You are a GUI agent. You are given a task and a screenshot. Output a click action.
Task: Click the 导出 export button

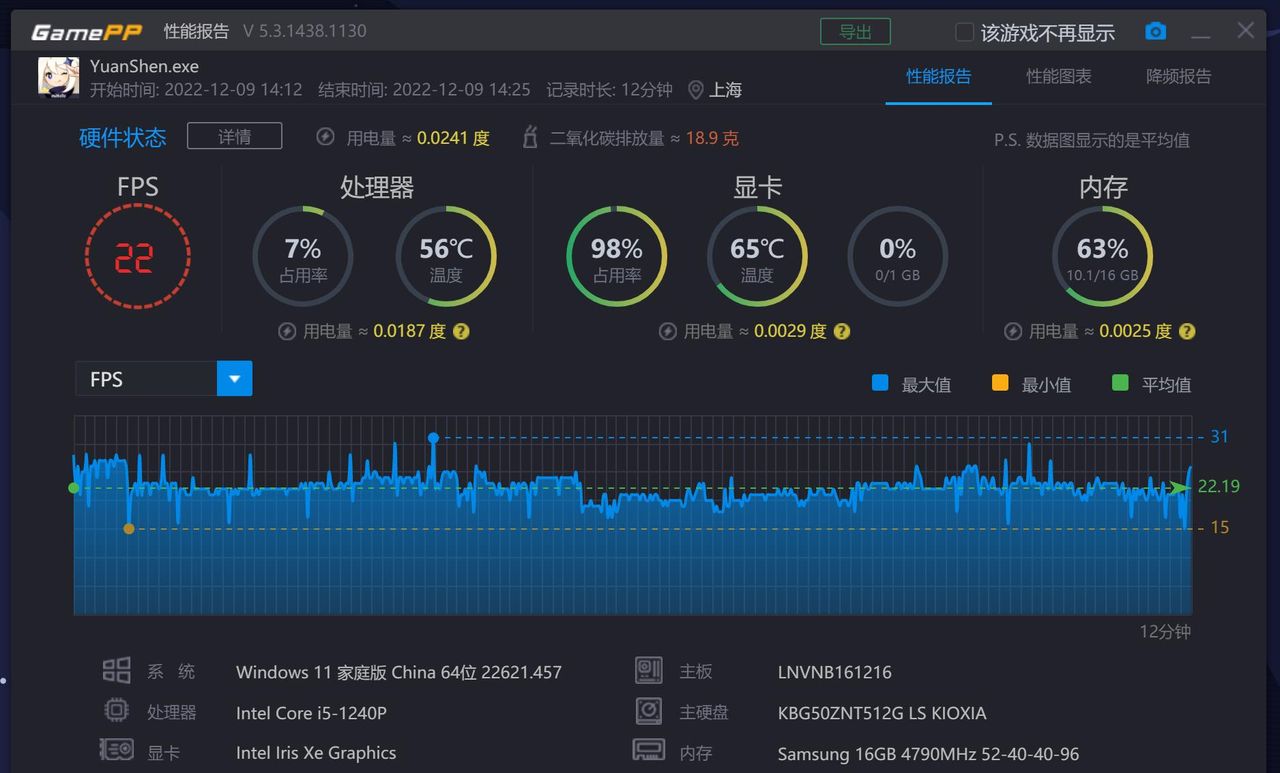click(x=855, y=31)
